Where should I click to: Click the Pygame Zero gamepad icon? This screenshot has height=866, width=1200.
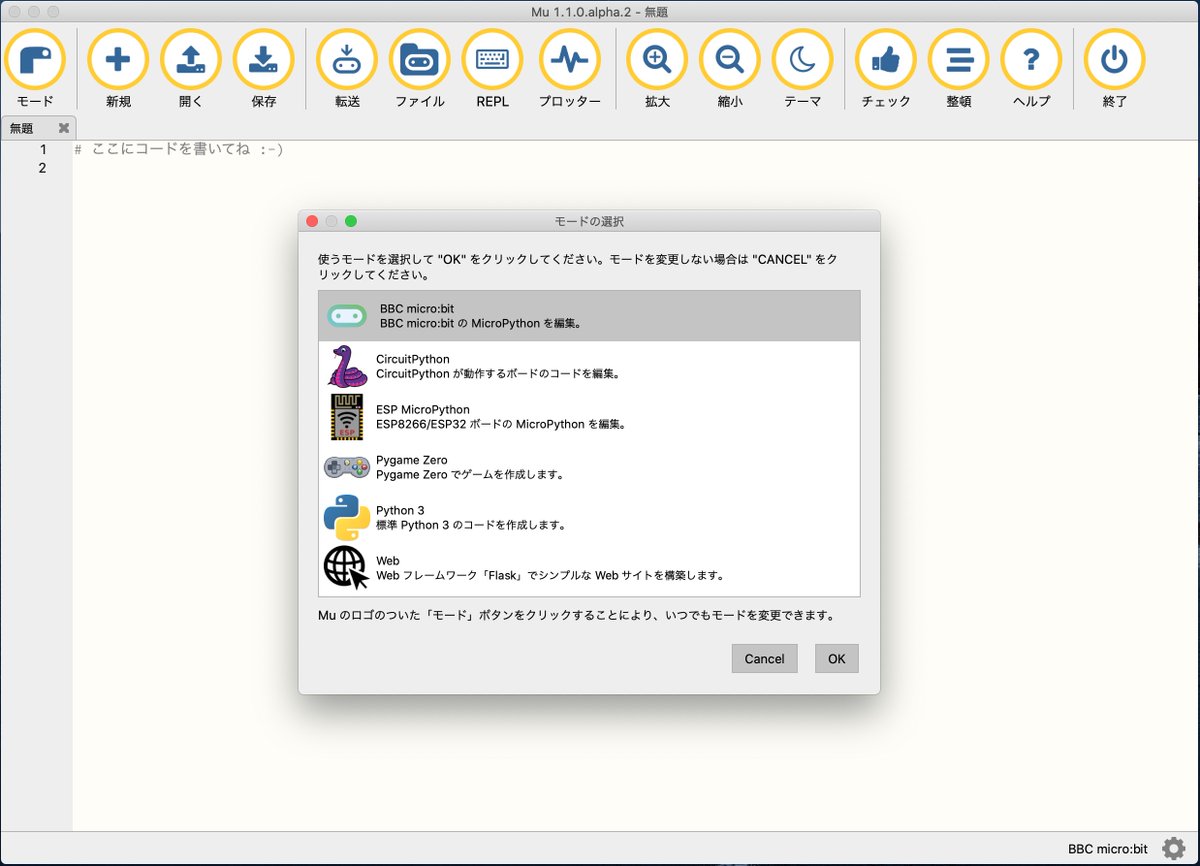(x=347, y=467)
